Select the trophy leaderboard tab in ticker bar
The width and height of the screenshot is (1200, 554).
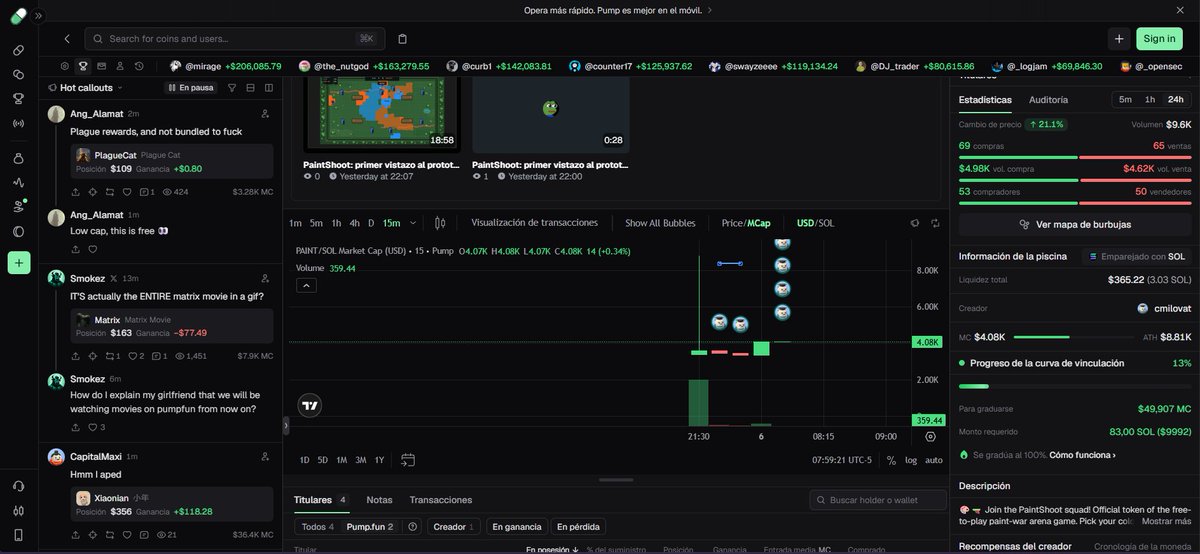pos(83,66)
